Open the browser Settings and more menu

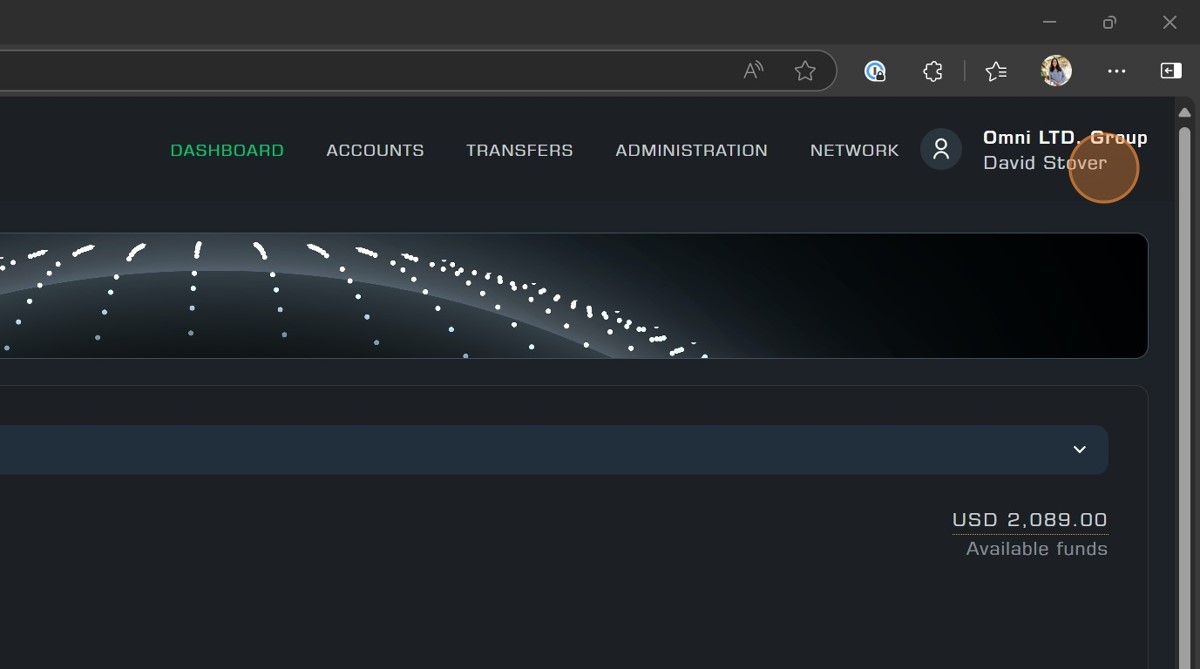click(1116, 71)
